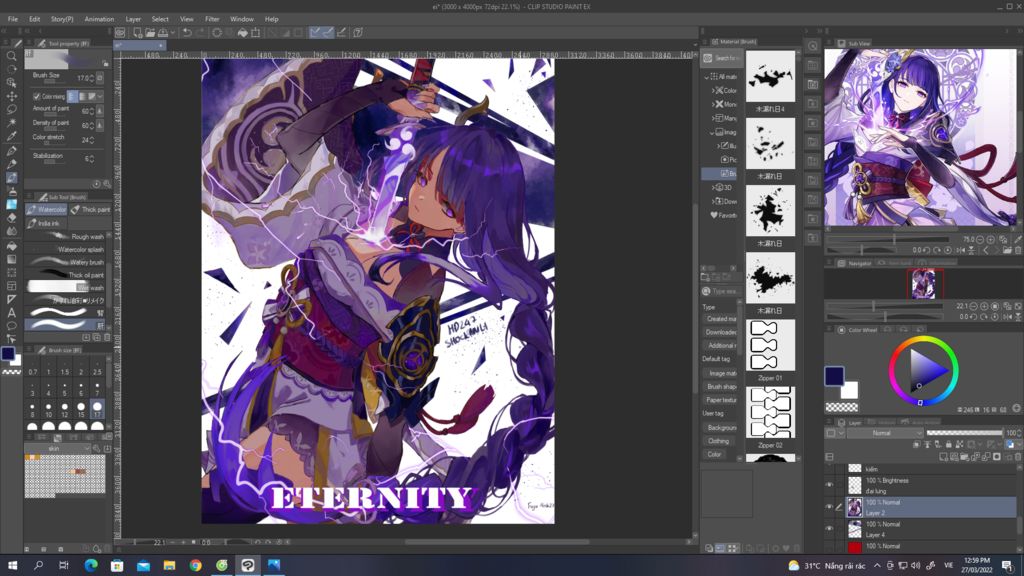
Task: Open the Color mixing options dropdown arrow
Action: [99, 97]
